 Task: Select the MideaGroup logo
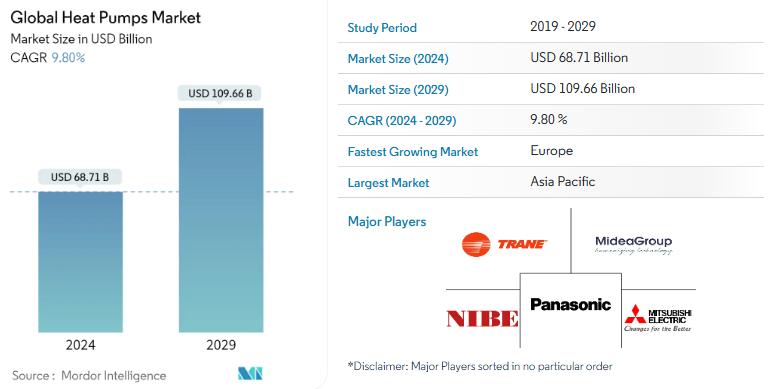click(x=633, y=244)
